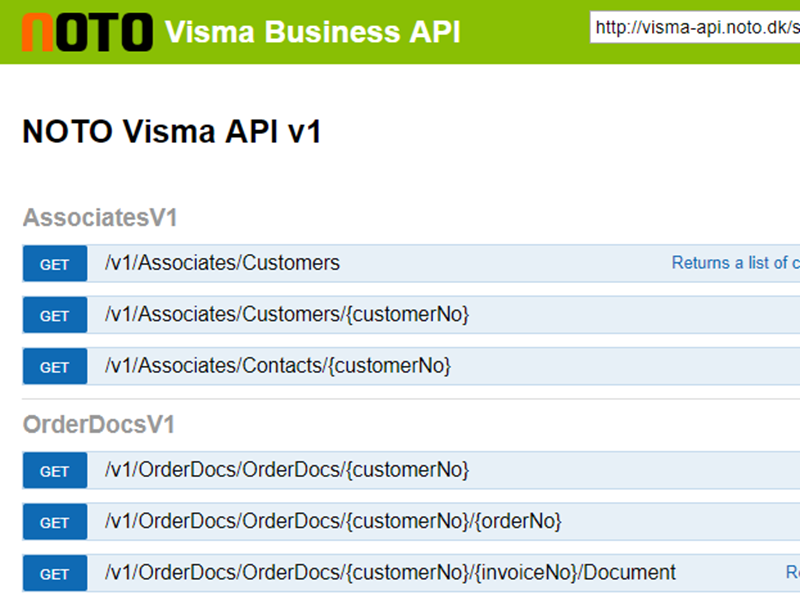This screenshot has height=600, width=800.
Task: Click the 'Returns a list of' description
Action: tap(735, 263)
